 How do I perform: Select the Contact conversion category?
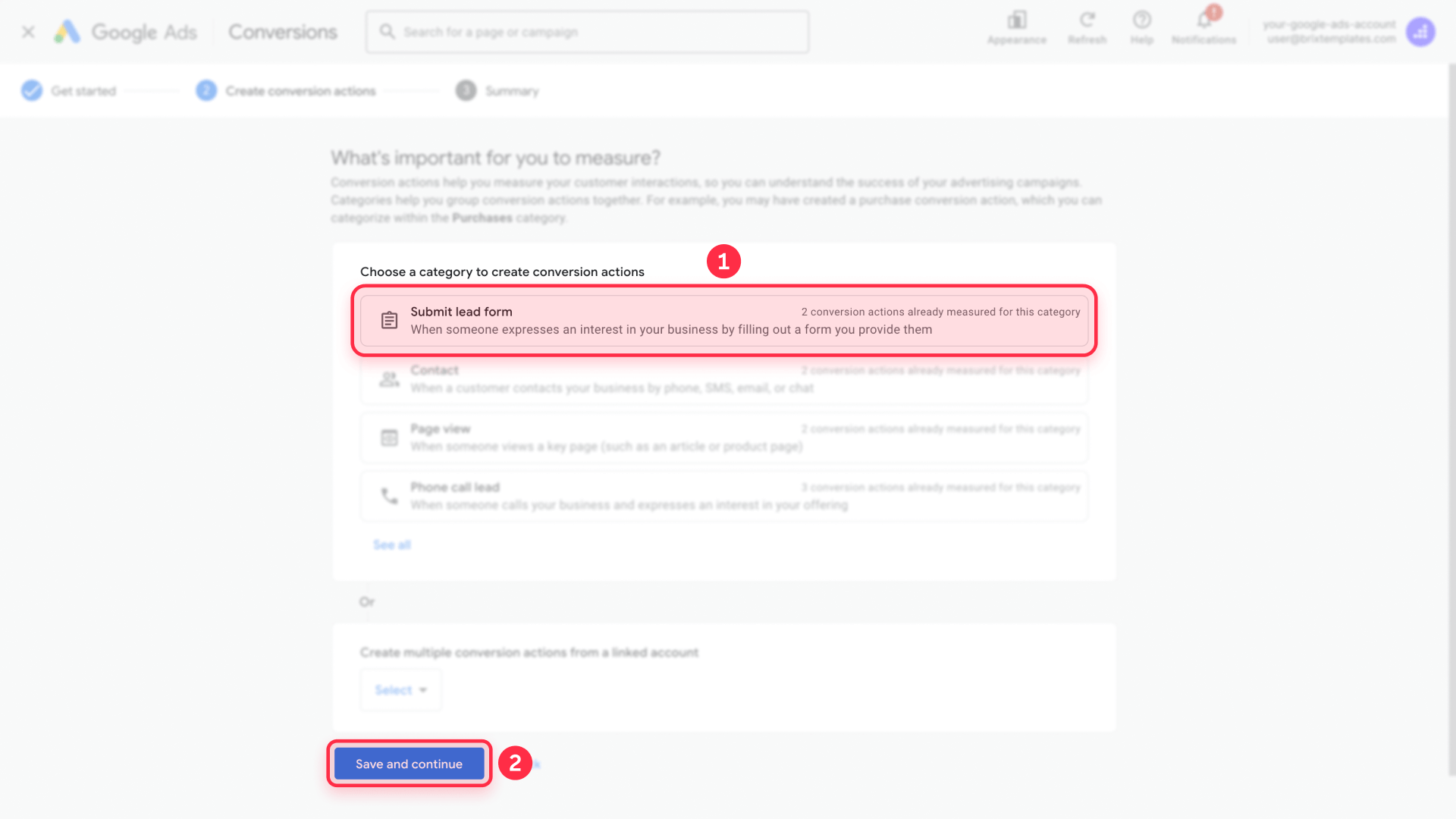coord(723,378)
